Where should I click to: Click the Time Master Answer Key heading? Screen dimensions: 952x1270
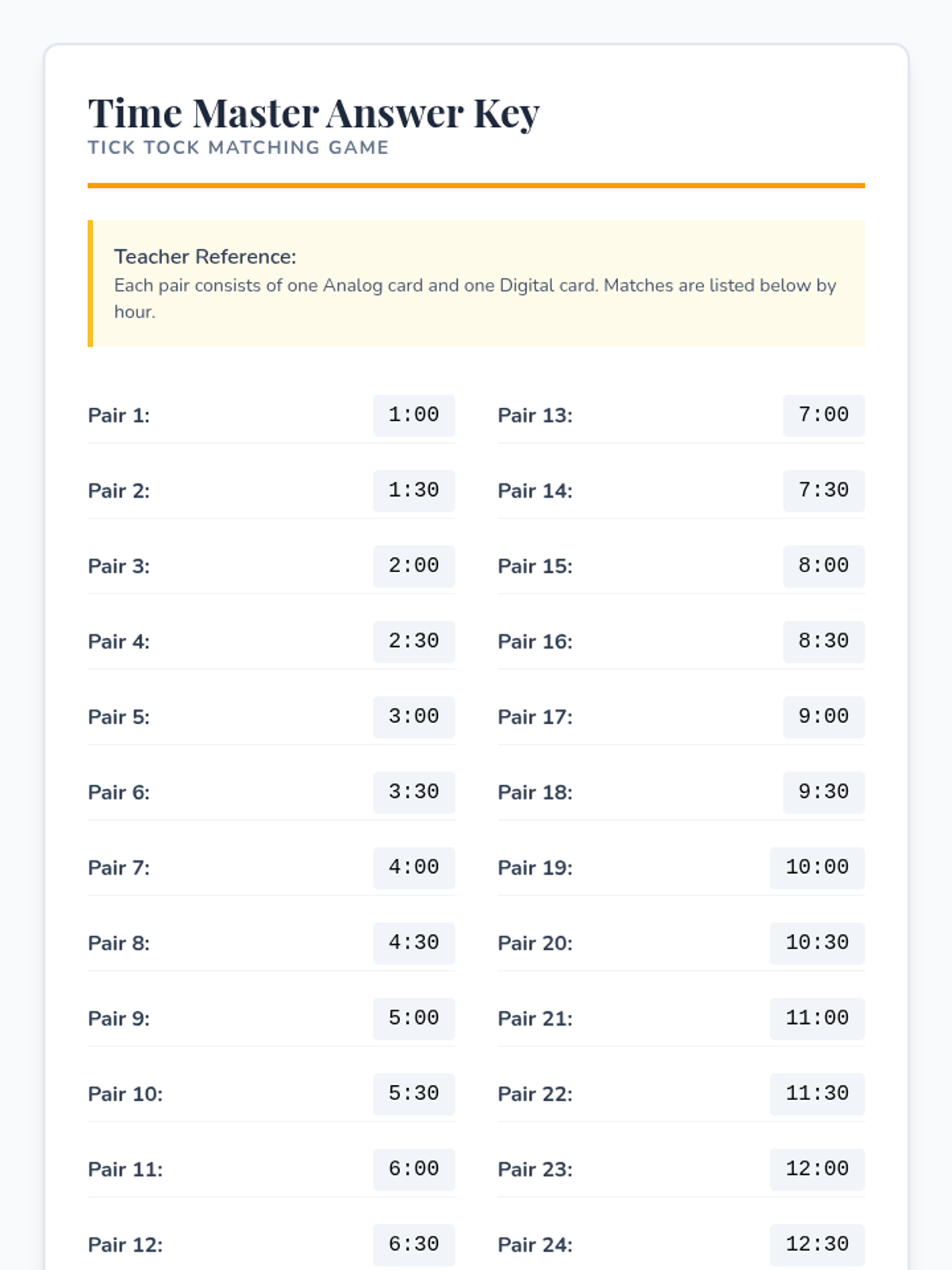(x=313, y=113)
